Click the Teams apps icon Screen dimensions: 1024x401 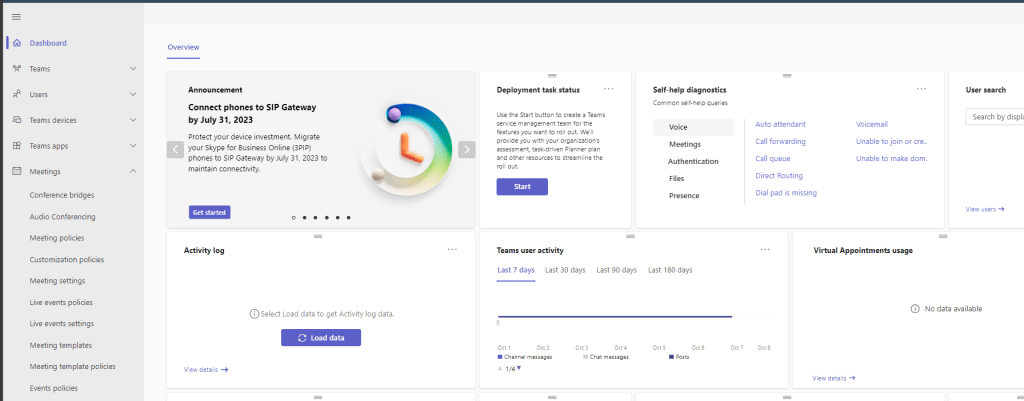(x=17, y=146)
